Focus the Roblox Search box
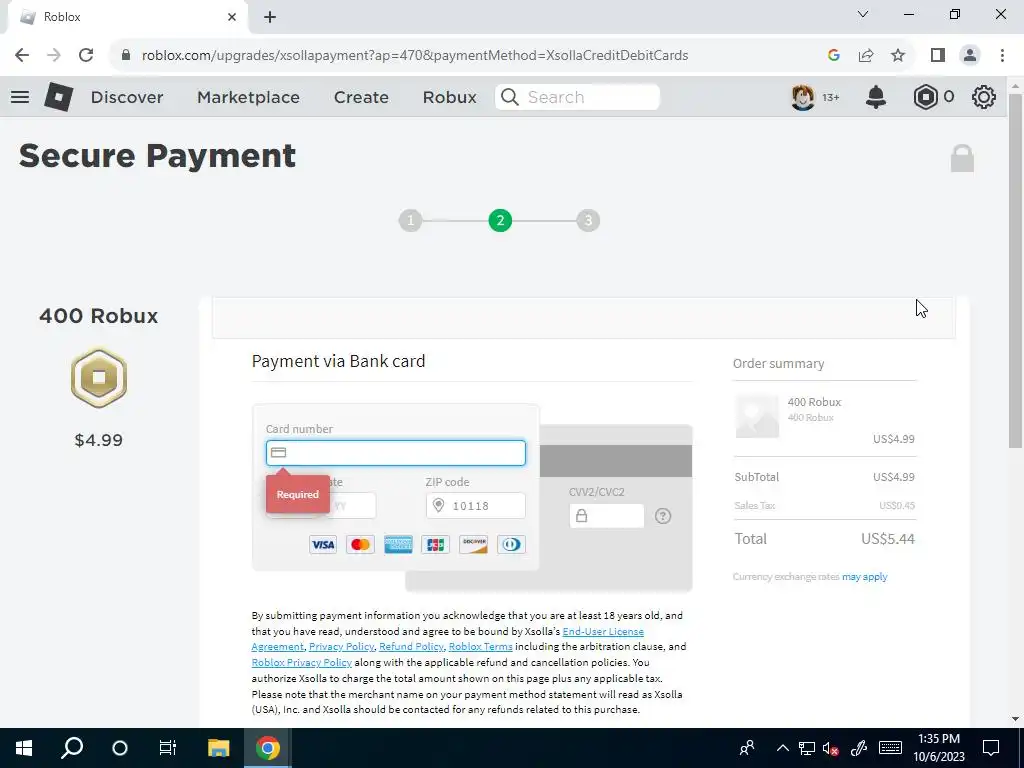Image resolution: width=1024 pixels, height=768 pixels. [577, 97]
